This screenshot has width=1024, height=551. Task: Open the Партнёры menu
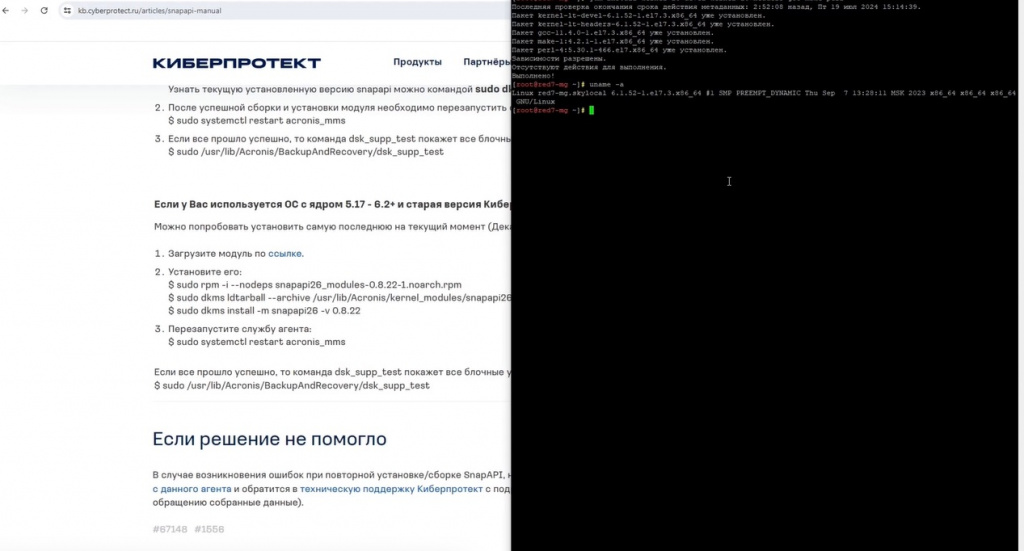(487, 62)
